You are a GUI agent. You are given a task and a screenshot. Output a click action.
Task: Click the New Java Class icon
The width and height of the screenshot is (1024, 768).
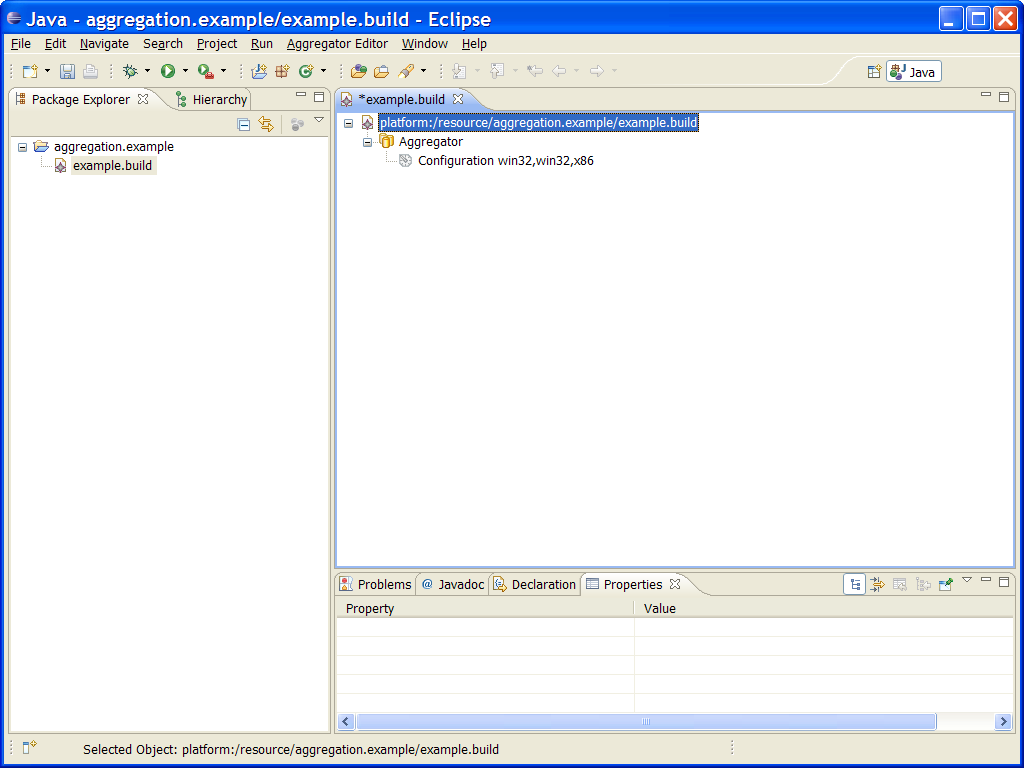pos(306,71)
